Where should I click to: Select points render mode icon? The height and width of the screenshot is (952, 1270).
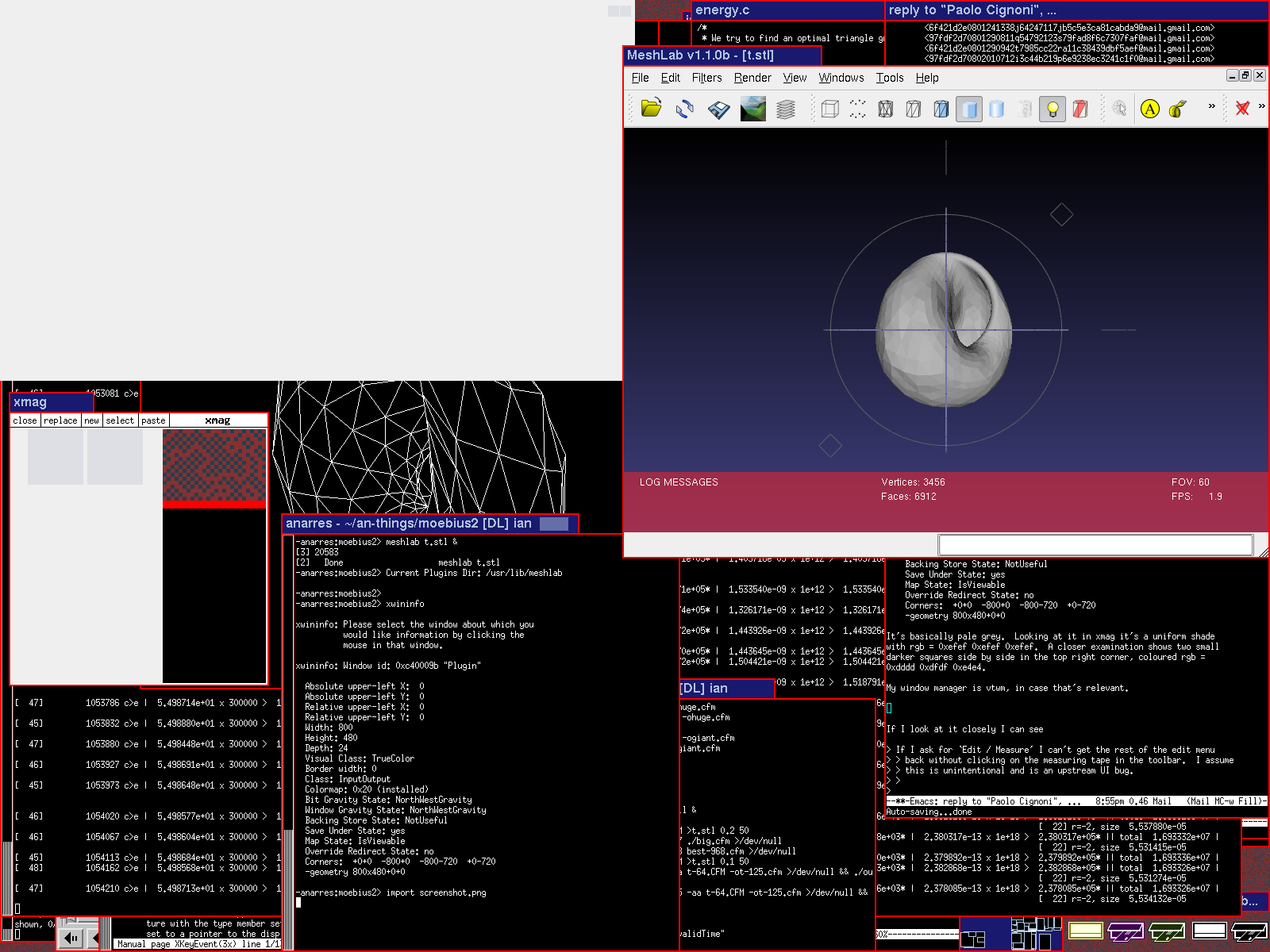coord(858,109)
